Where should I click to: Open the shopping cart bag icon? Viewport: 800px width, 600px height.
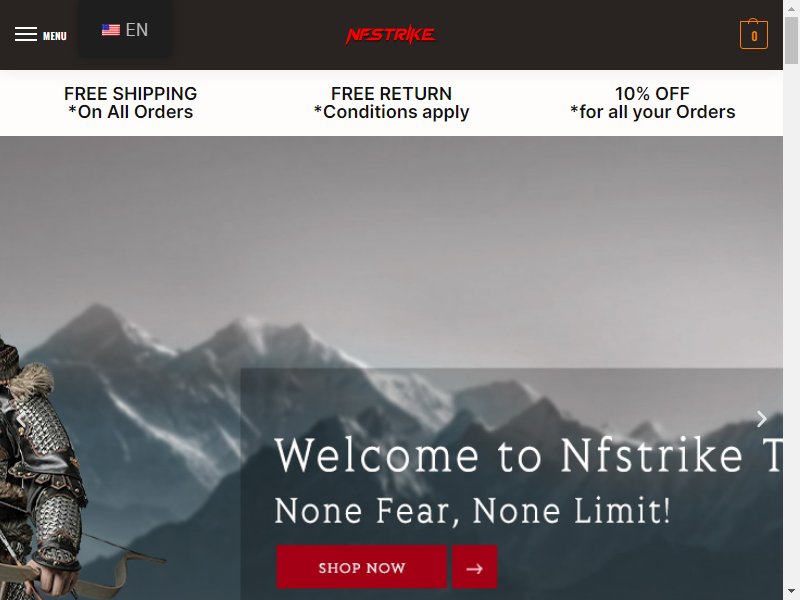(754, 34)
